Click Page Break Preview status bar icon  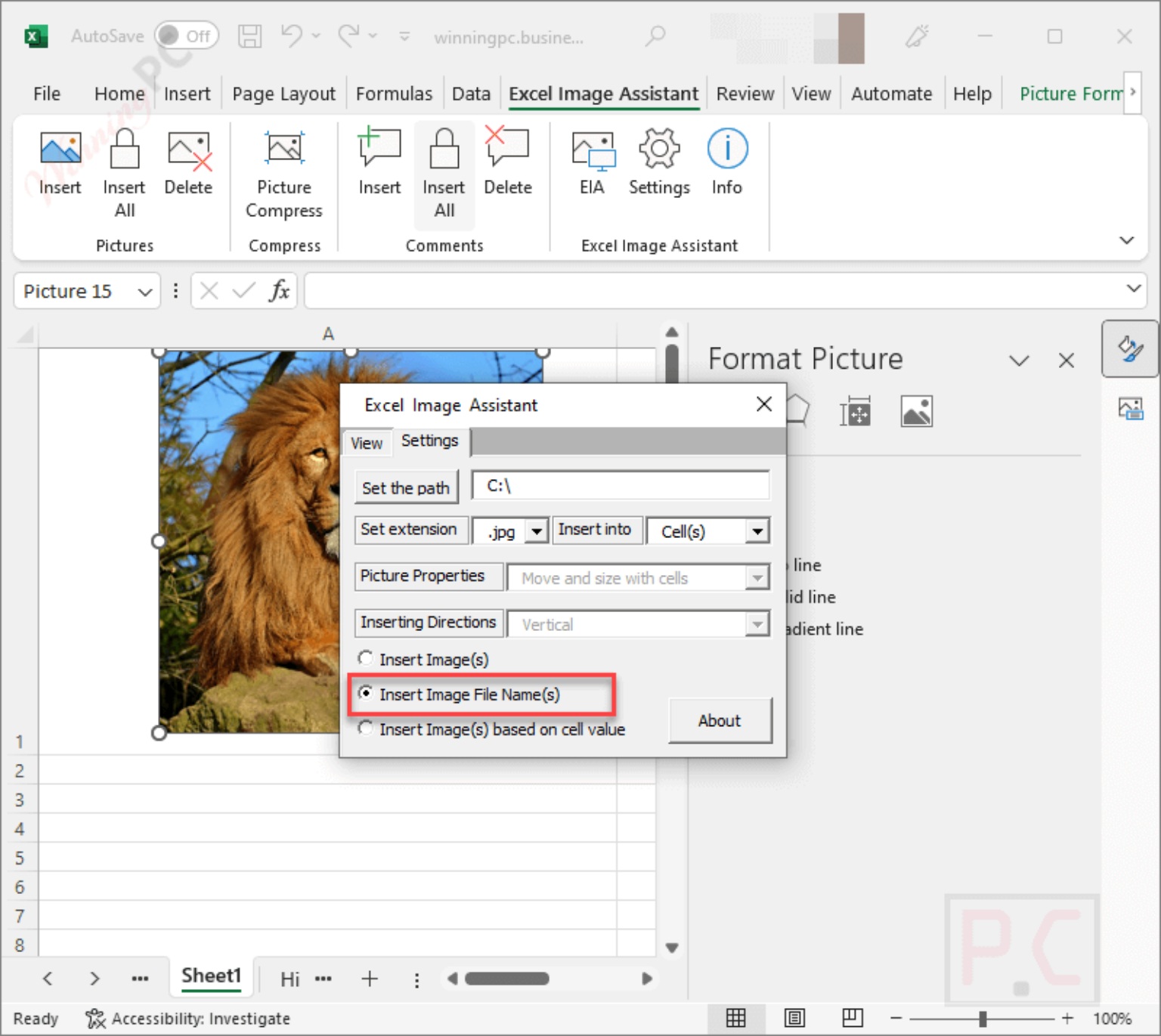click(853, 1018)
